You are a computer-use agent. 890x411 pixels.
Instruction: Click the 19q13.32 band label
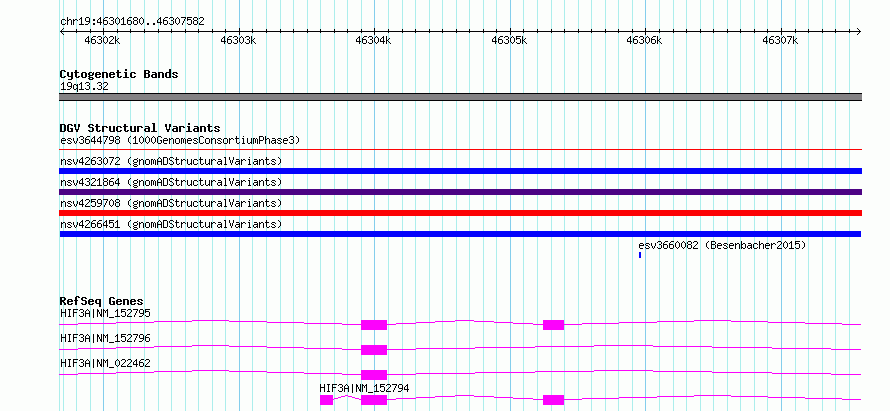click(x=84, y=87)
